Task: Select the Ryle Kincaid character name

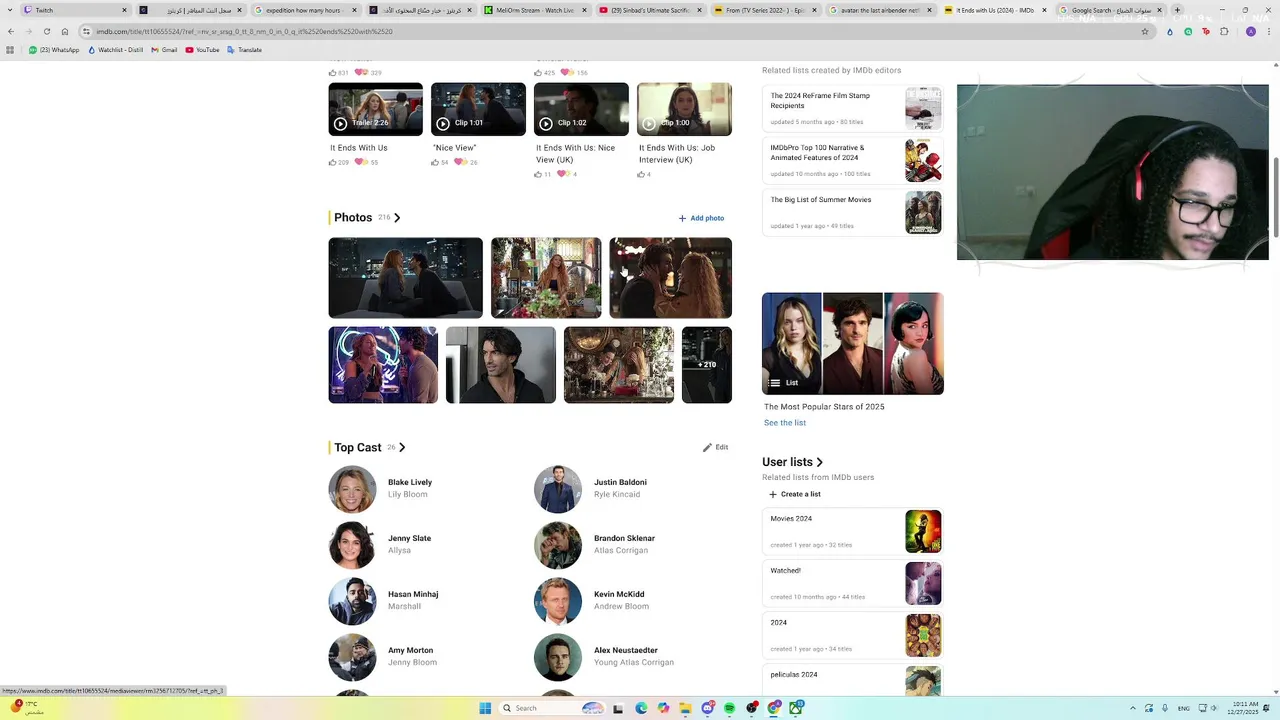Action: [617, 494]
